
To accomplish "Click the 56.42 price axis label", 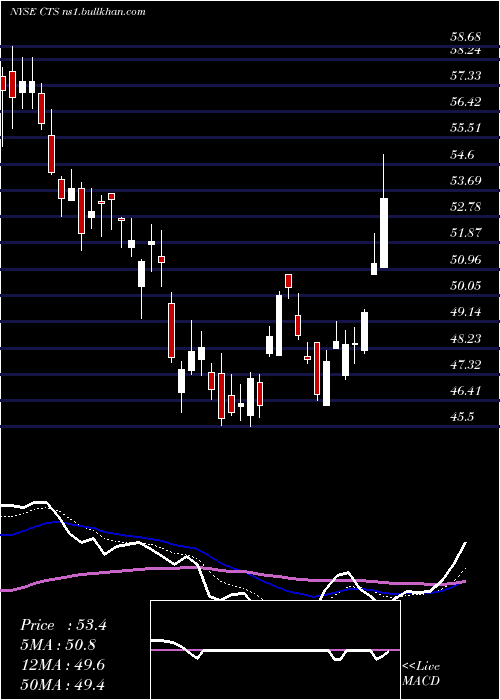I will point(466,102).
